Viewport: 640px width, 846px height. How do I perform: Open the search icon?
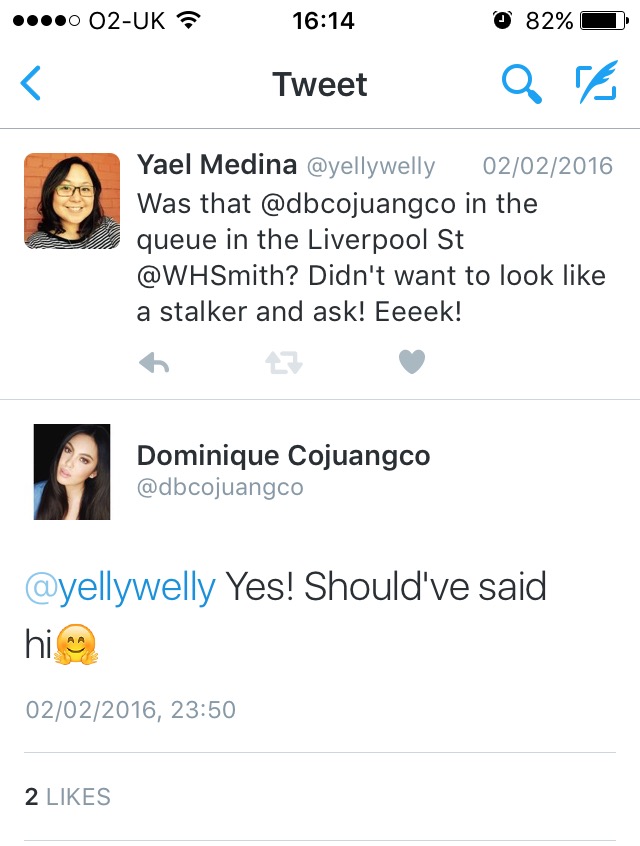pos(521,85)
